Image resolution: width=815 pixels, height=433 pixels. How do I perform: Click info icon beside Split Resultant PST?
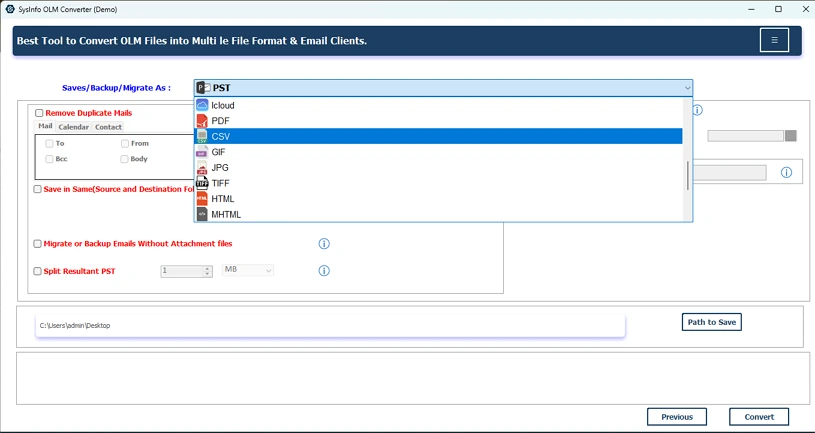[324, 270]
